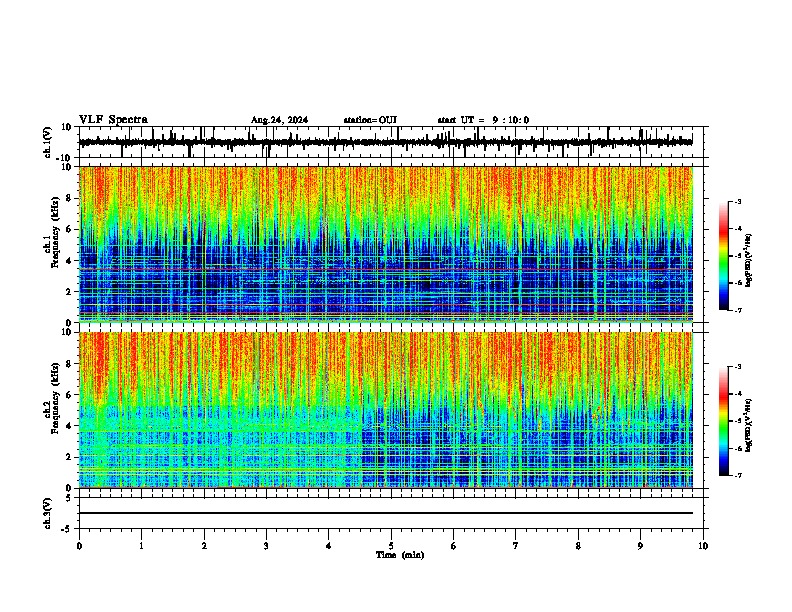Click time axis tick label "3"

pos(266,546)
